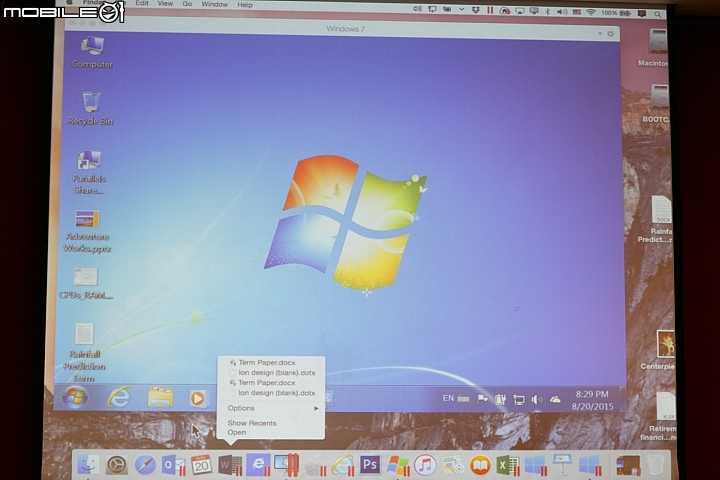The height and width of the screenshot is (480, 720).
Task: Click the Word icon in the Dock
Action: [x=230, y=465]
